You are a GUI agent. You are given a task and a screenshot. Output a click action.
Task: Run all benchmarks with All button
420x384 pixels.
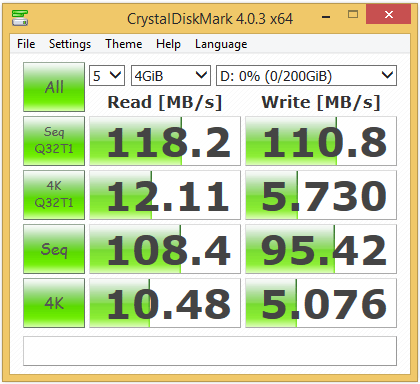(x=54, y=87)
